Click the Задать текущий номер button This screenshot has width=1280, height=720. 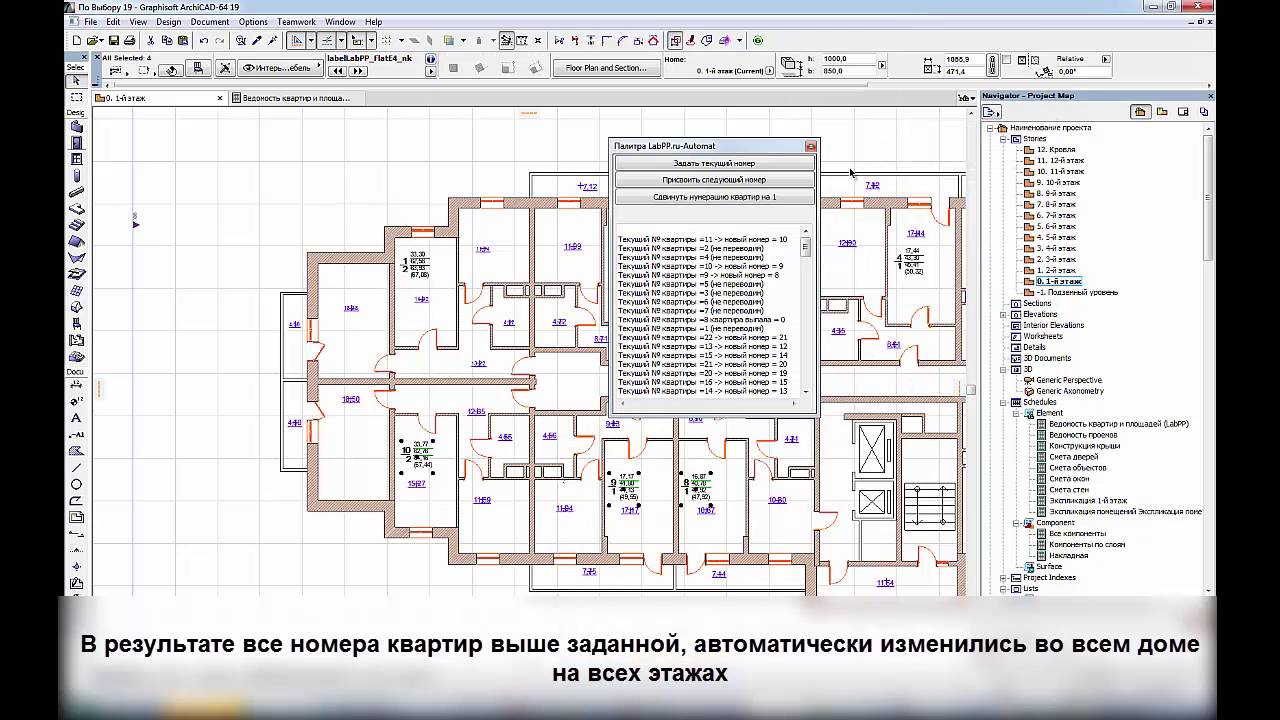714,163
